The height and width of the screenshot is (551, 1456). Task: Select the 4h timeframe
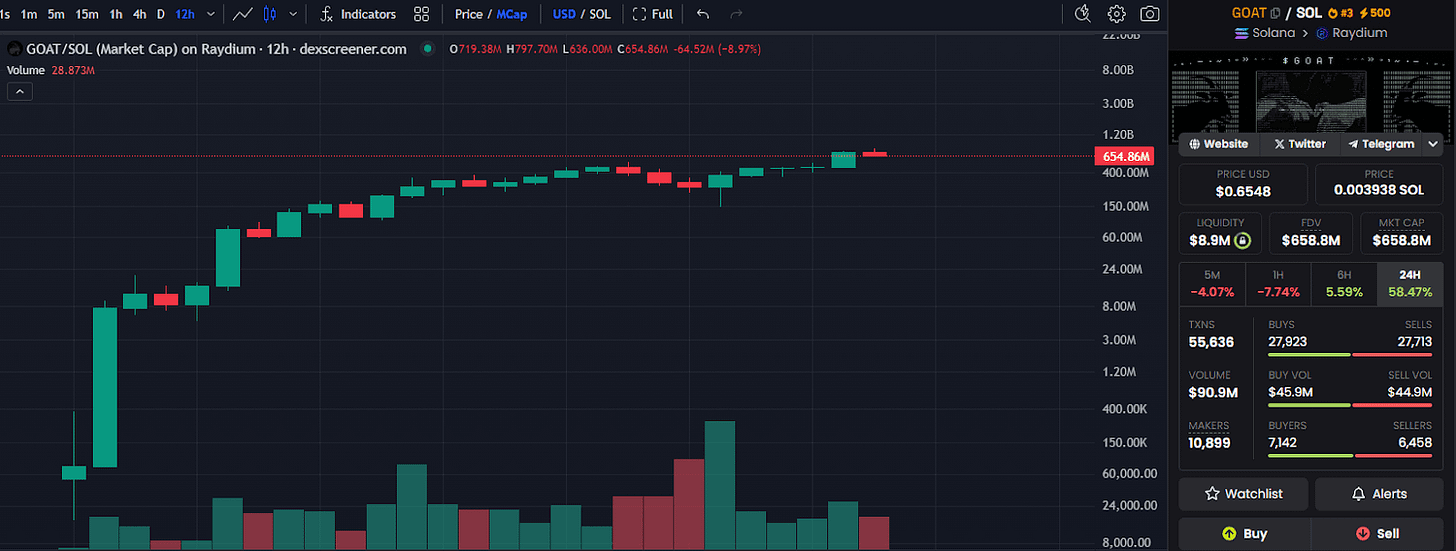(x=139, y=14)
